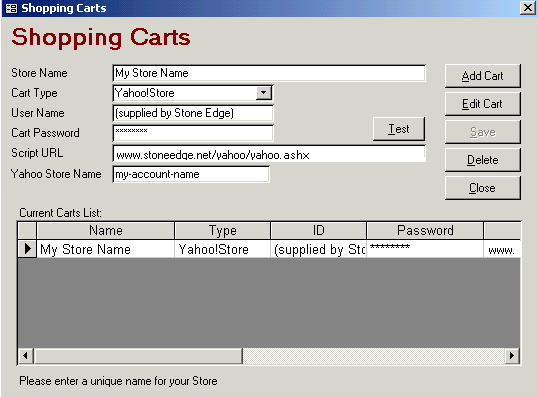Click the greyed-out Save button
Viewport: 538px width, 397px height.
coord(482,132)
